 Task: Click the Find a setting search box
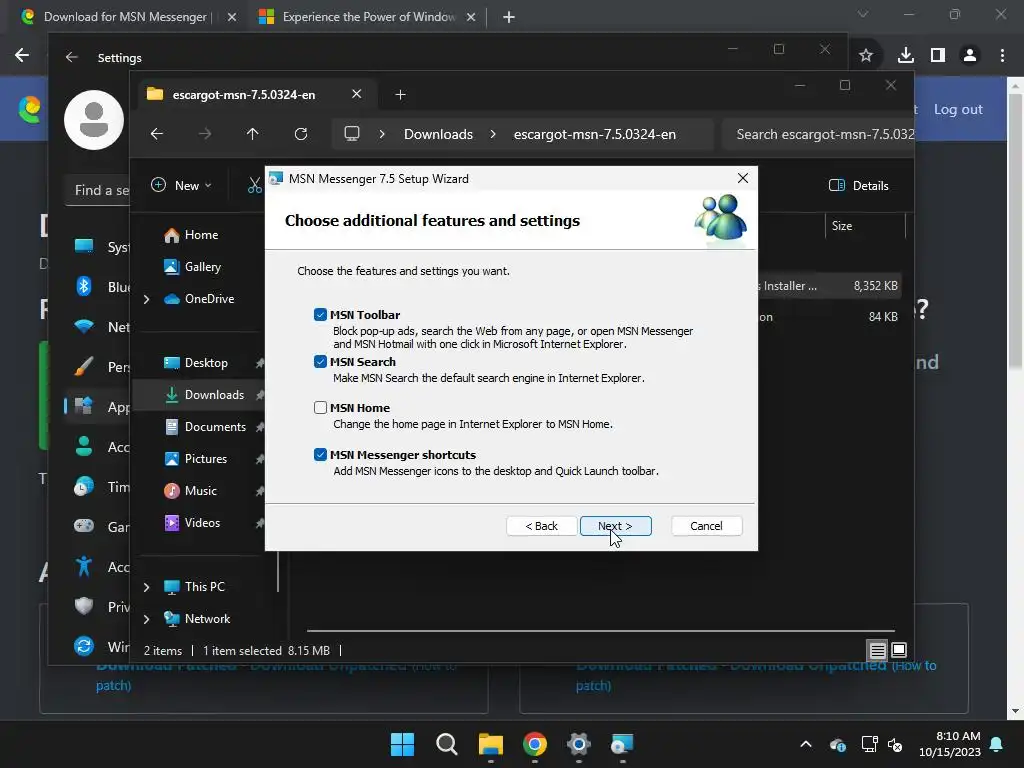click(x=98, y=191)
